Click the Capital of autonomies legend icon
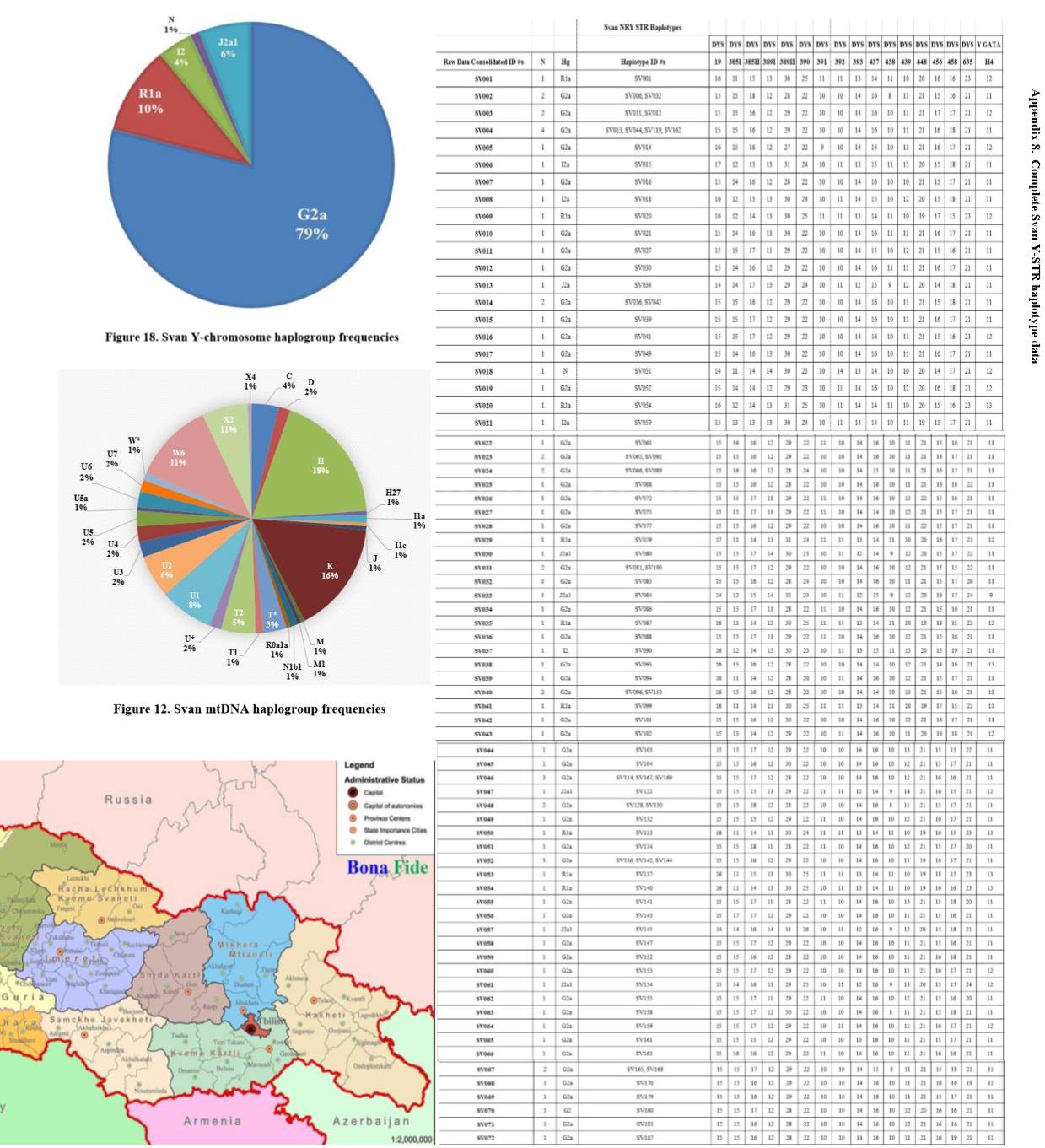Screen dimensions: 1045x1148 (353, 806)
